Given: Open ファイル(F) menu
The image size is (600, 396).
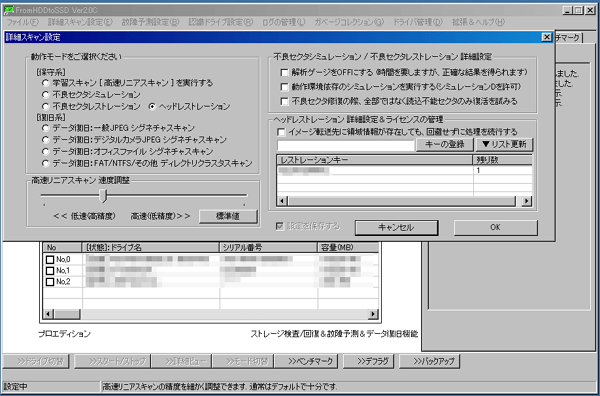Looking at the screenshot, I should click(x=23, y=22).
